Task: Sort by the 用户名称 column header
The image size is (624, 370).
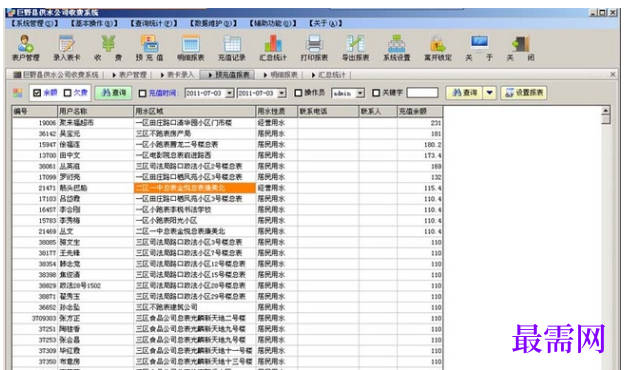Action: tap(95, 111)
